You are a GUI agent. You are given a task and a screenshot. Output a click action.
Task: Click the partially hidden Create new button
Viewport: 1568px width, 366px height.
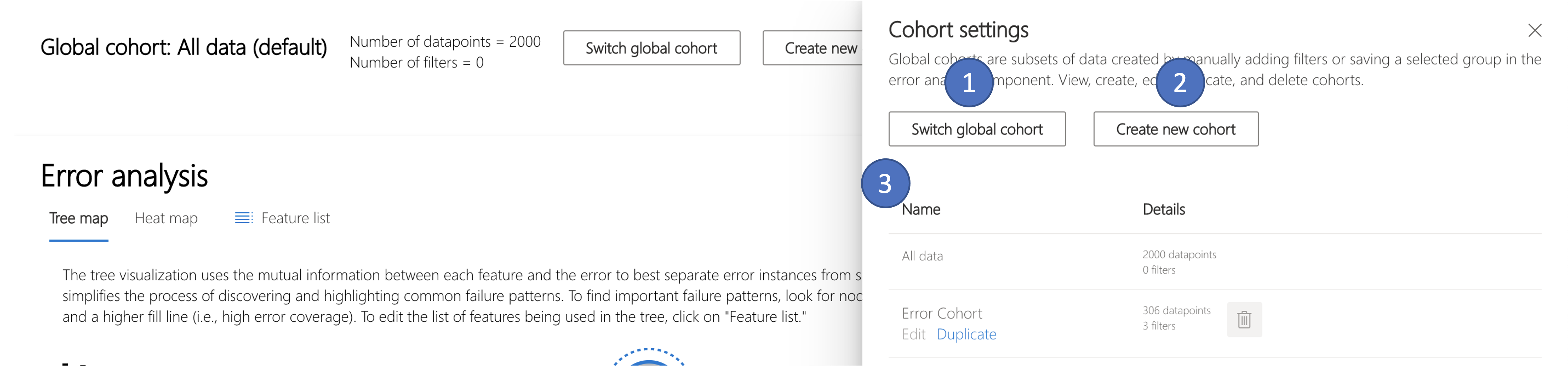(x=813, y=48)
